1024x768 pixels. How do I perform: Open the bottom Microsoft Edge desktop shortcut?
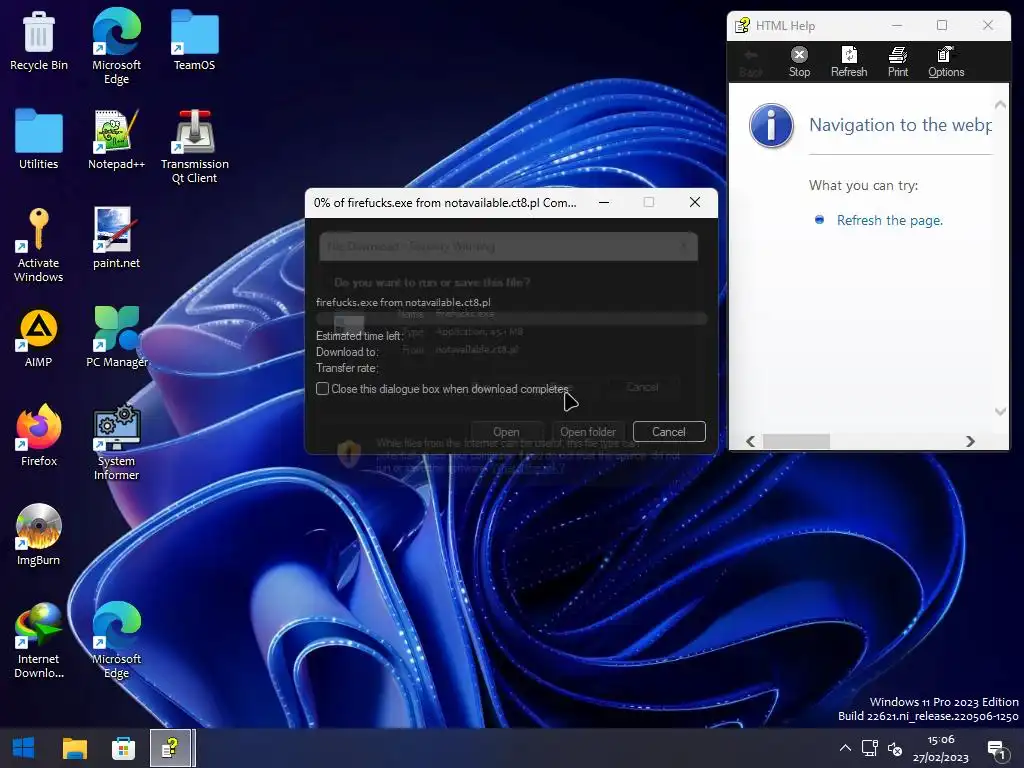click(x=116, y=641)
